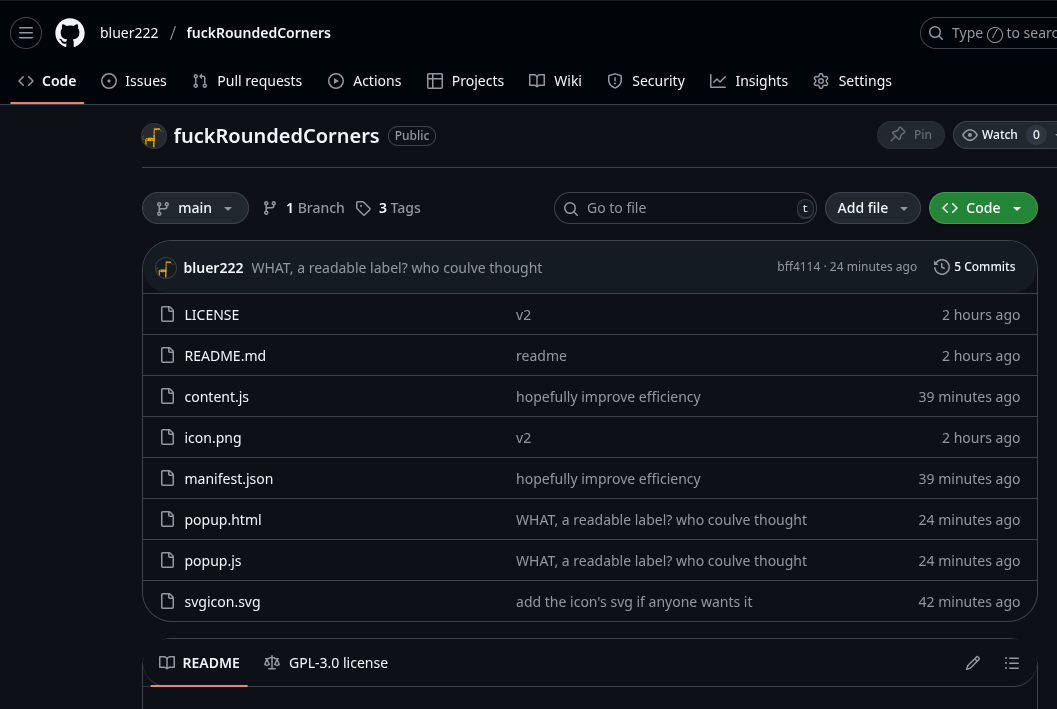
Task: Open the 'readme' commit message link
Action: tap(541, 356)
